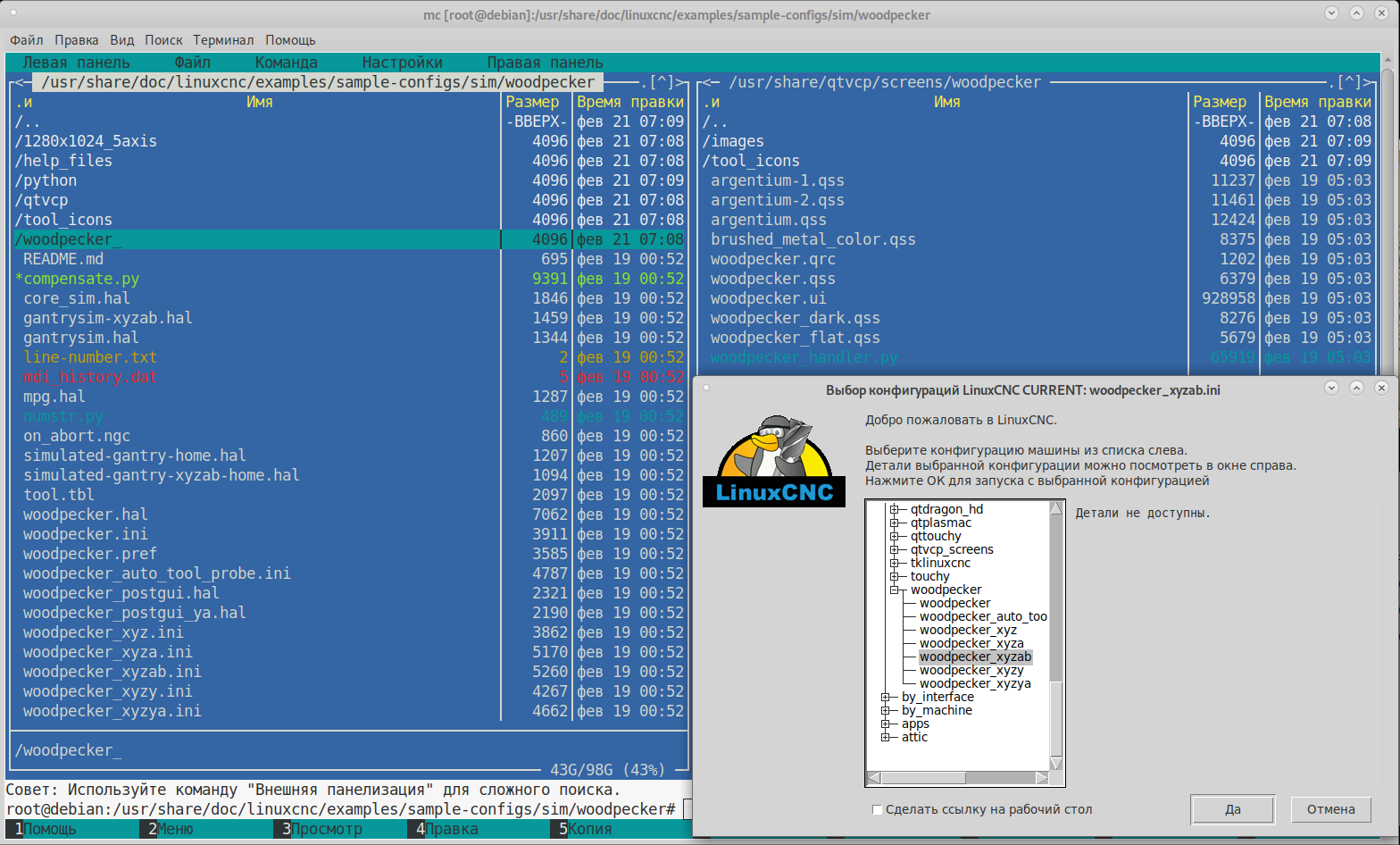The width and height of the screenshot is (1400, 845).
Task: Click the config tree scroll-down arrow
Action: (x=1056, y=763)
